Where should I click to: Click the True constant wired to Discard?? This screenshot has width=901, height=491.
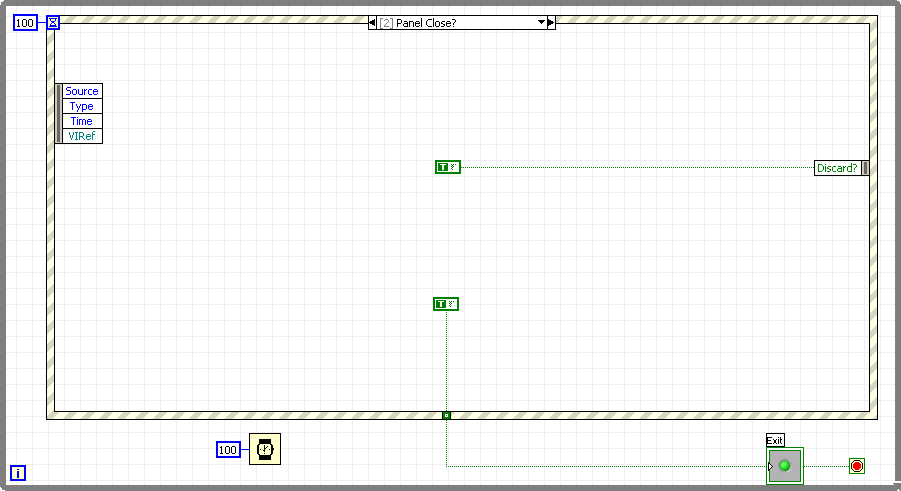point(448,167)
